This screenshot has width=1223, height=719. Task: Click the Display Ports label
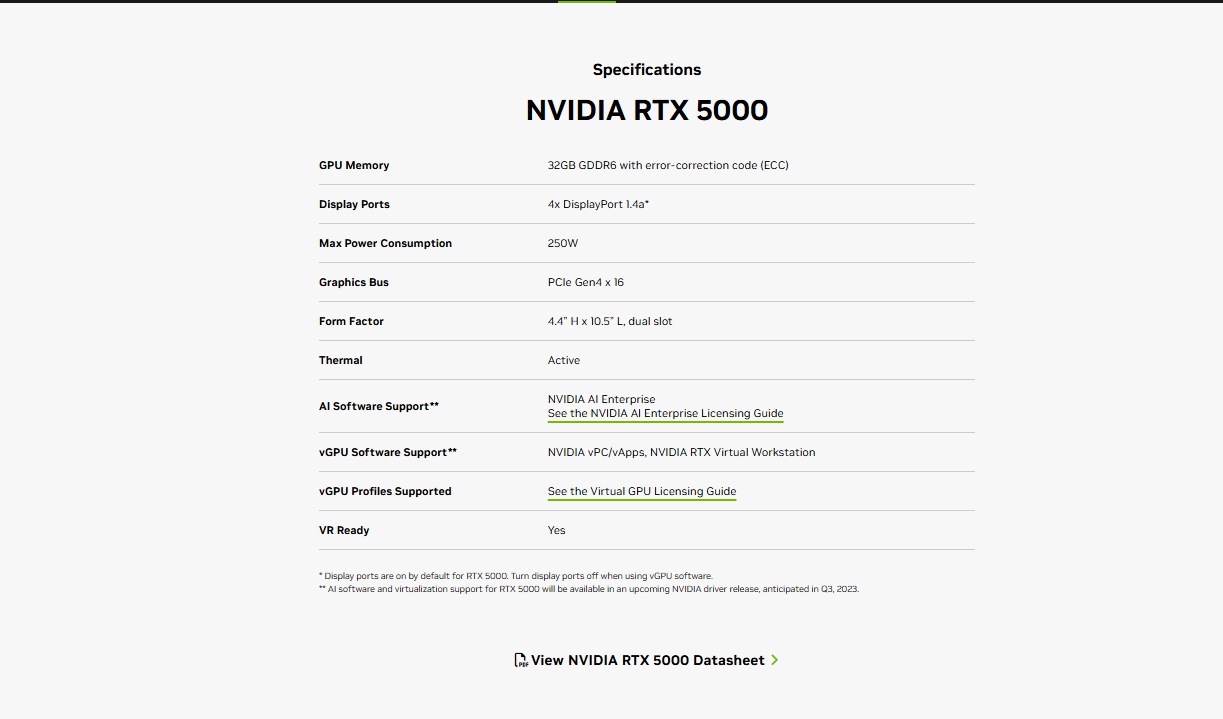tap(354, 204)
